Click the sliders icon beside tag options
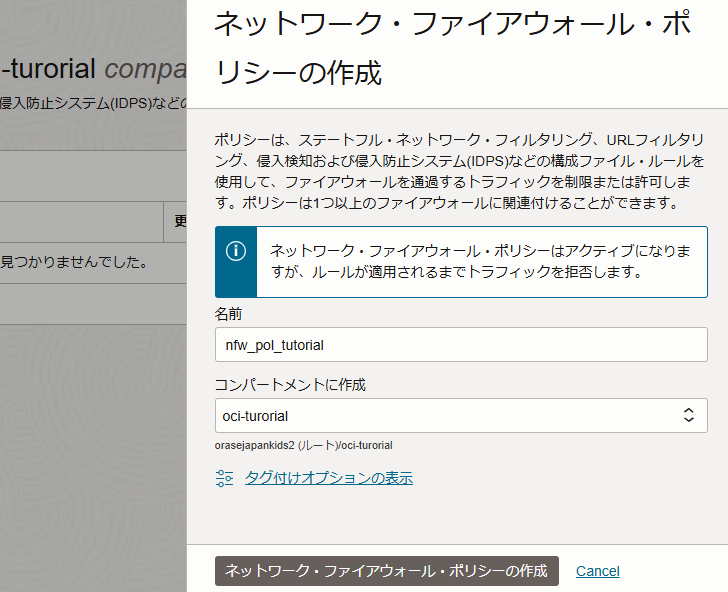This screenshot has height=592, width=728. pyautogui.click(x=224, y=479)
